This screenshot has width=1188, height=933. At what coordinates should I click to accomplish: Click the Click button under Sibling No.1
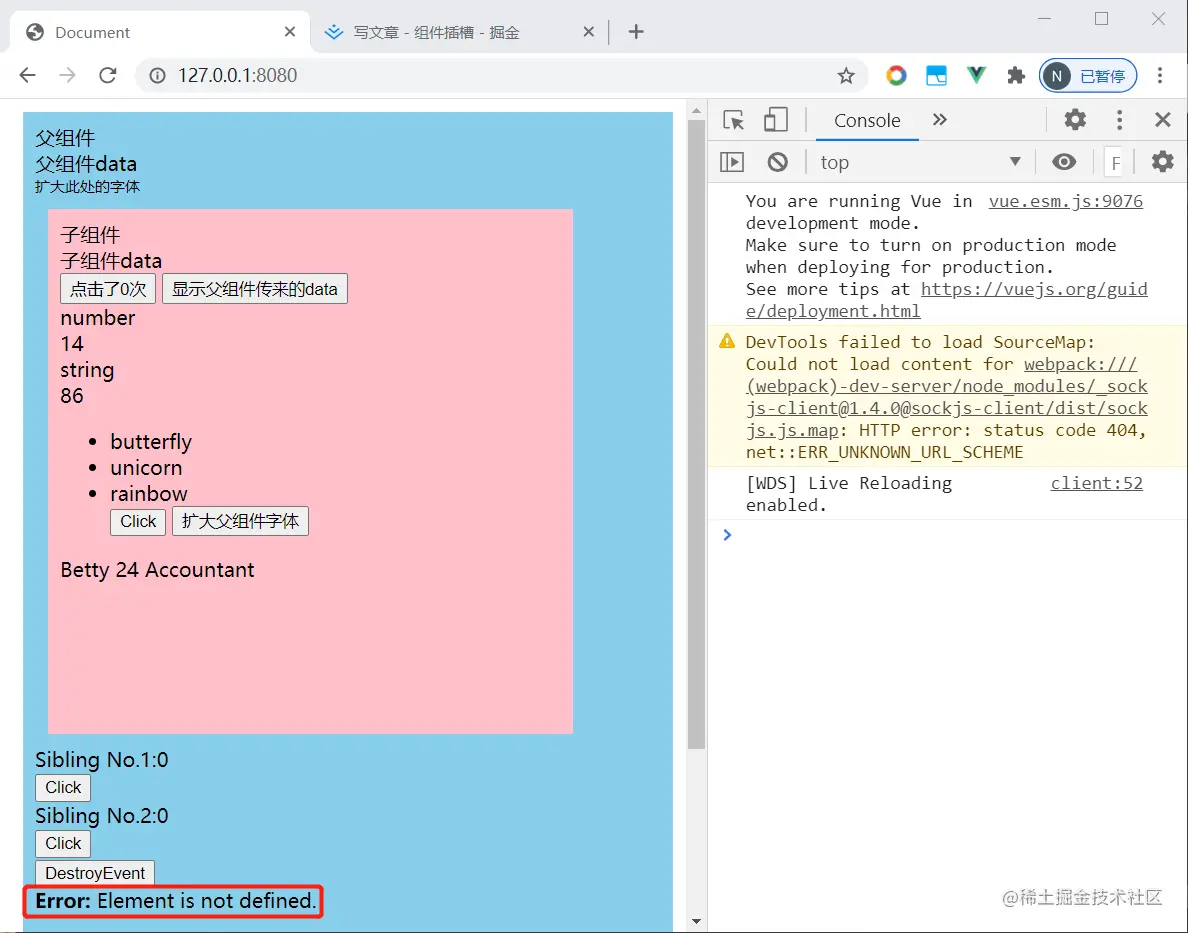(x=63, y=787)
